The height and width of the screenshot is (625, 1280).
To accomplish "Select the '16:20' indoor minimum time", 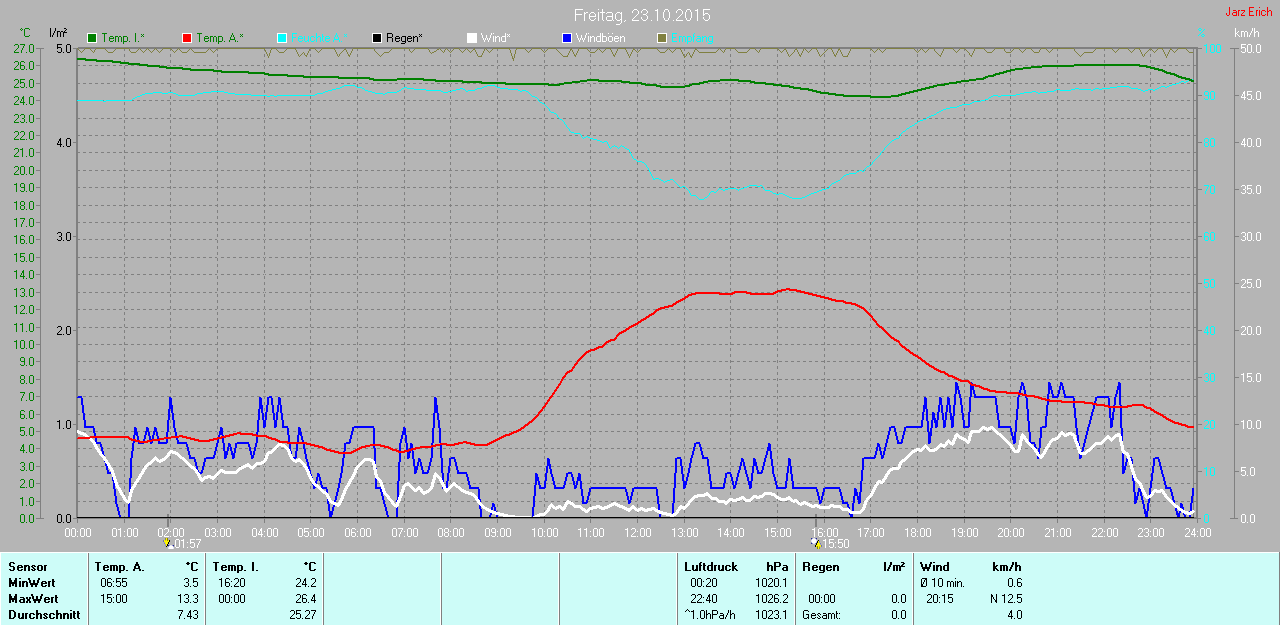I will [x=232, y=583].
